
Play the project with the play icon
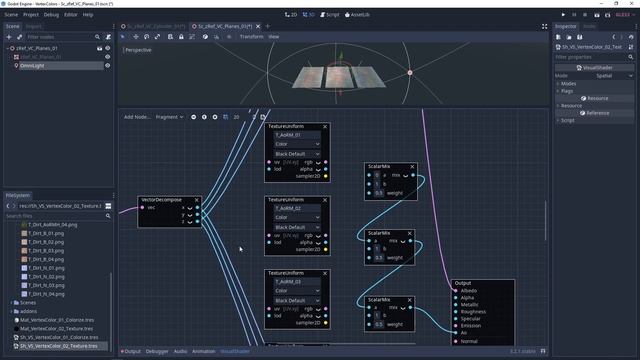pyautogui.click(x=563, y=15)
